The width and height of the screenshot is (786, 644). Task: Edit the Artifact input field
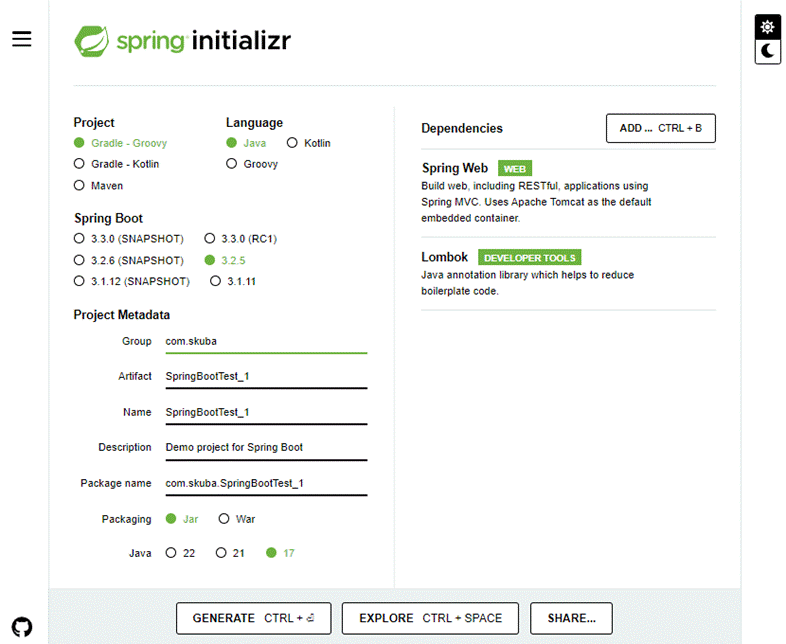[x=266, y=377]
